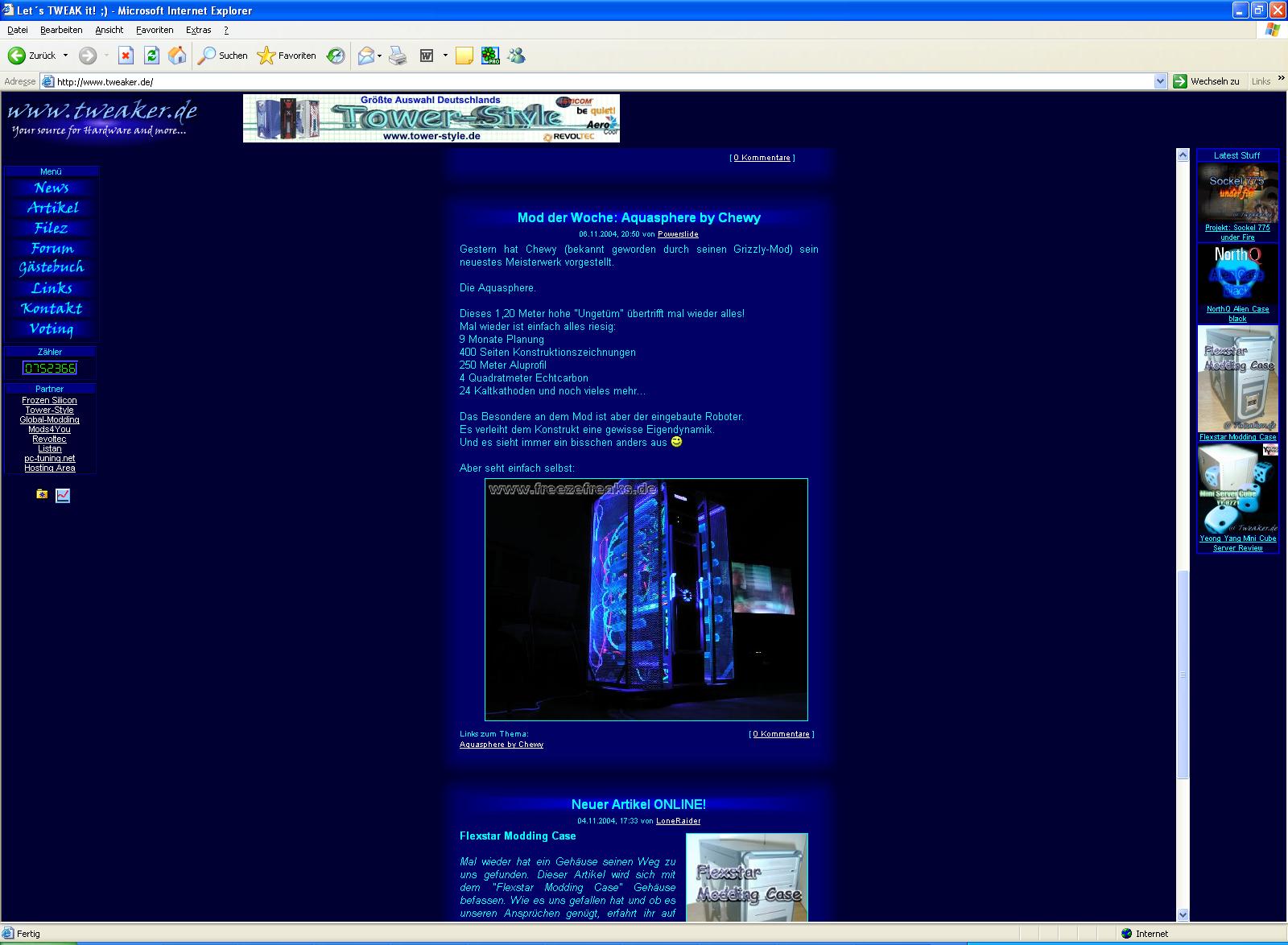Open the history (Verlauf) toolbar icon
The height and width of the screenshot is (945, 1288).
point(336,56)
